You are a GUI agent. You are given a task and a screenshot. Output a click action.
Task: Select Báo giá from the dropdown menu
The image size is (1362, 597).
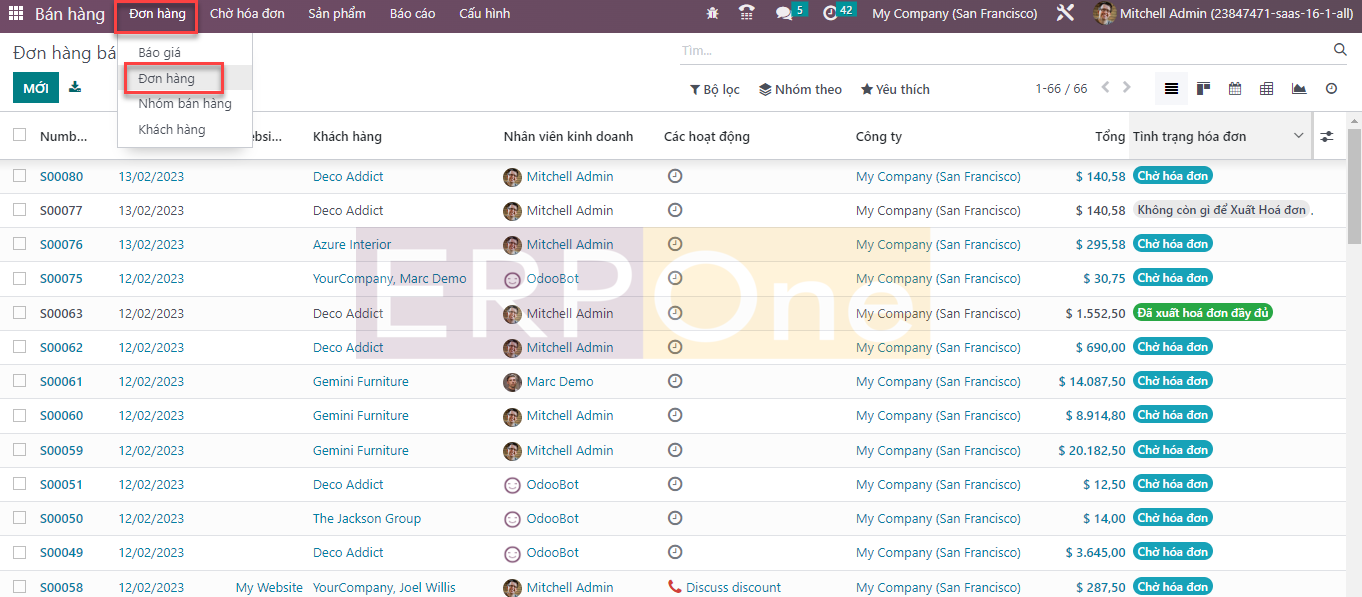[x=160, y=52]
